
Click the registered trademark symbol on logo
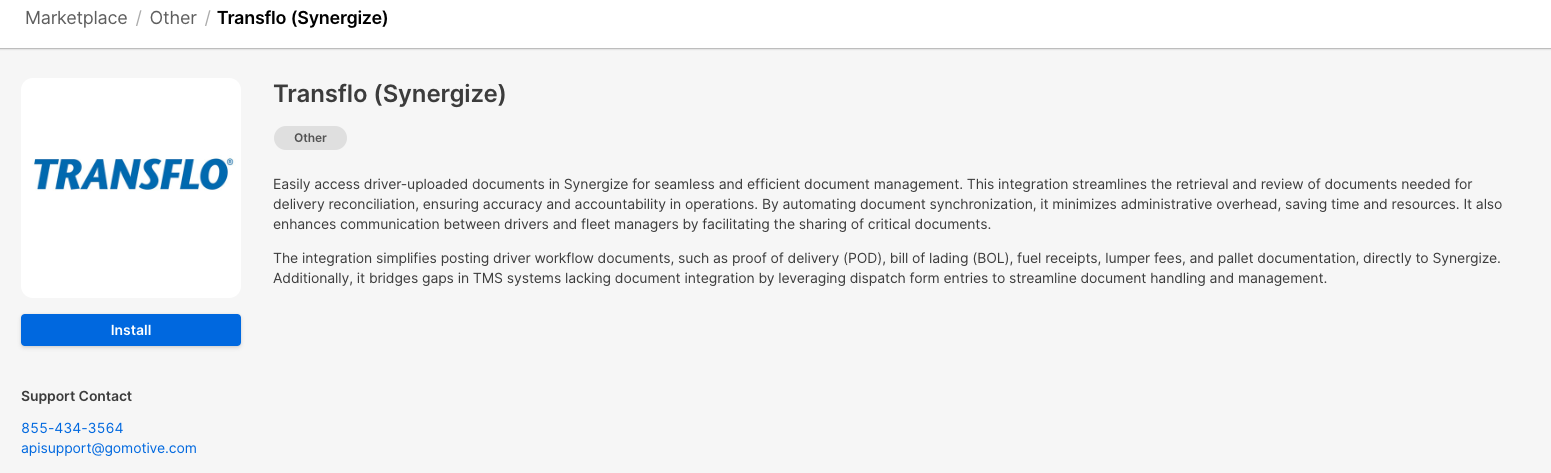click(230, 161)
